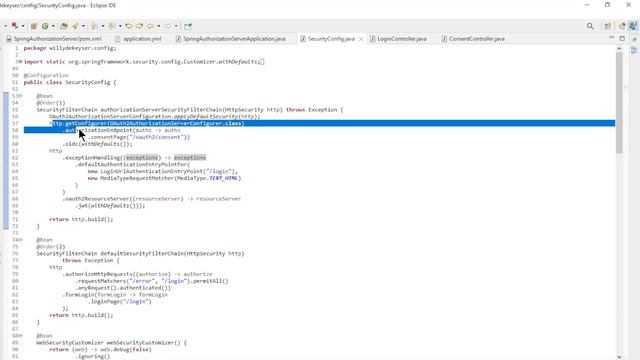Click the green New Java Class icon
Screen dimensions: 640x360
tap(45, 26)
